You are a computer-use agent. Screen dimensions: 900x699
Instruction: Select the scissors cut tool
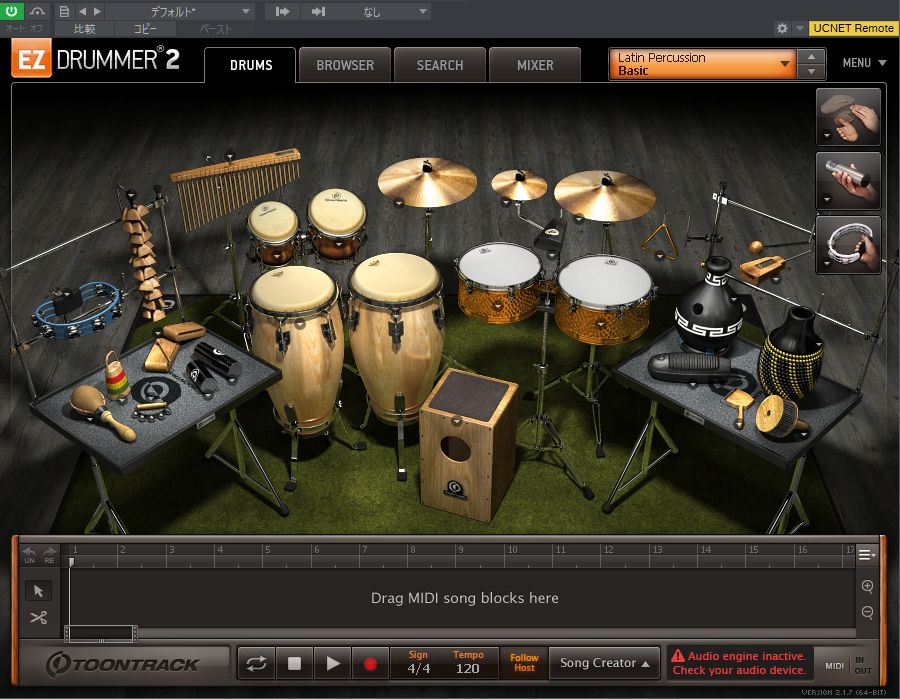[x=38, y=618]
